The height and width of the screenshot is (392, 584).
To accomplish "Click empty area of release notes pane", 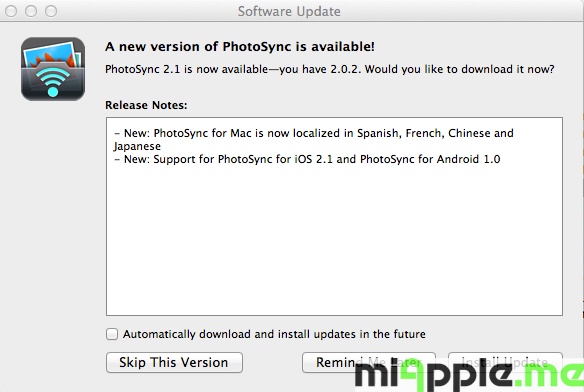I will 334,242.
